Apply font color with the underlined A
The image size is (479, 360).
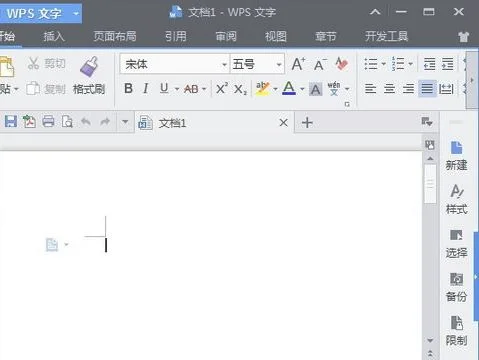289,88
